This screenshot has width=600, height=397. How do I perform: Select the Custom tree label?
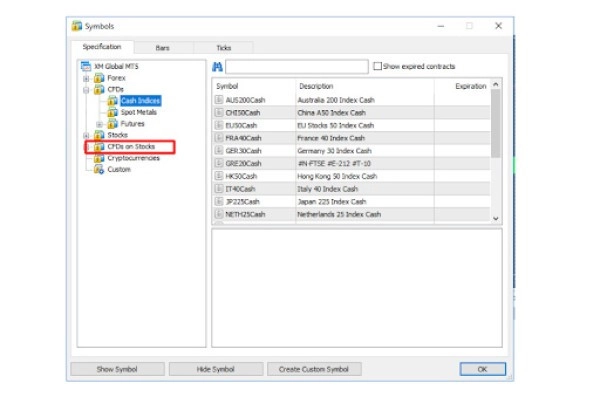(x=119, y=169)
